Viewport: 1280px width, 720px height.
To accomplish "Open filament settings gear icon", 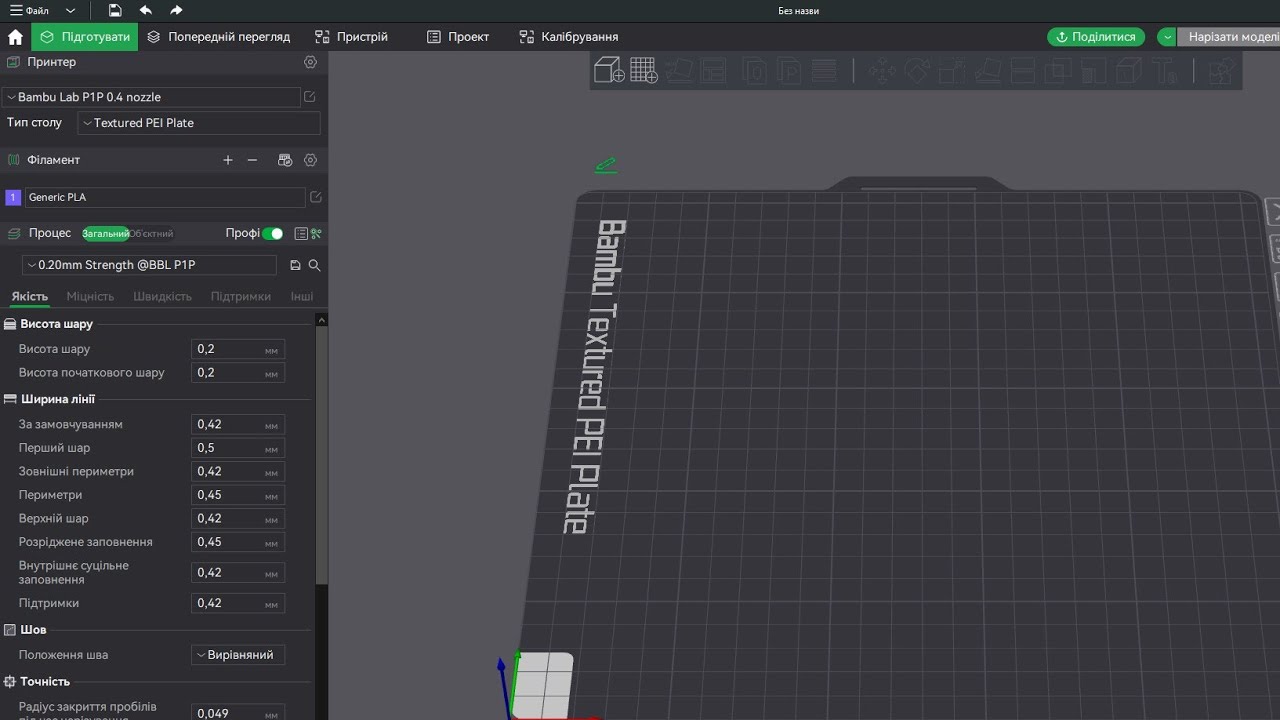I will [310, 160].
